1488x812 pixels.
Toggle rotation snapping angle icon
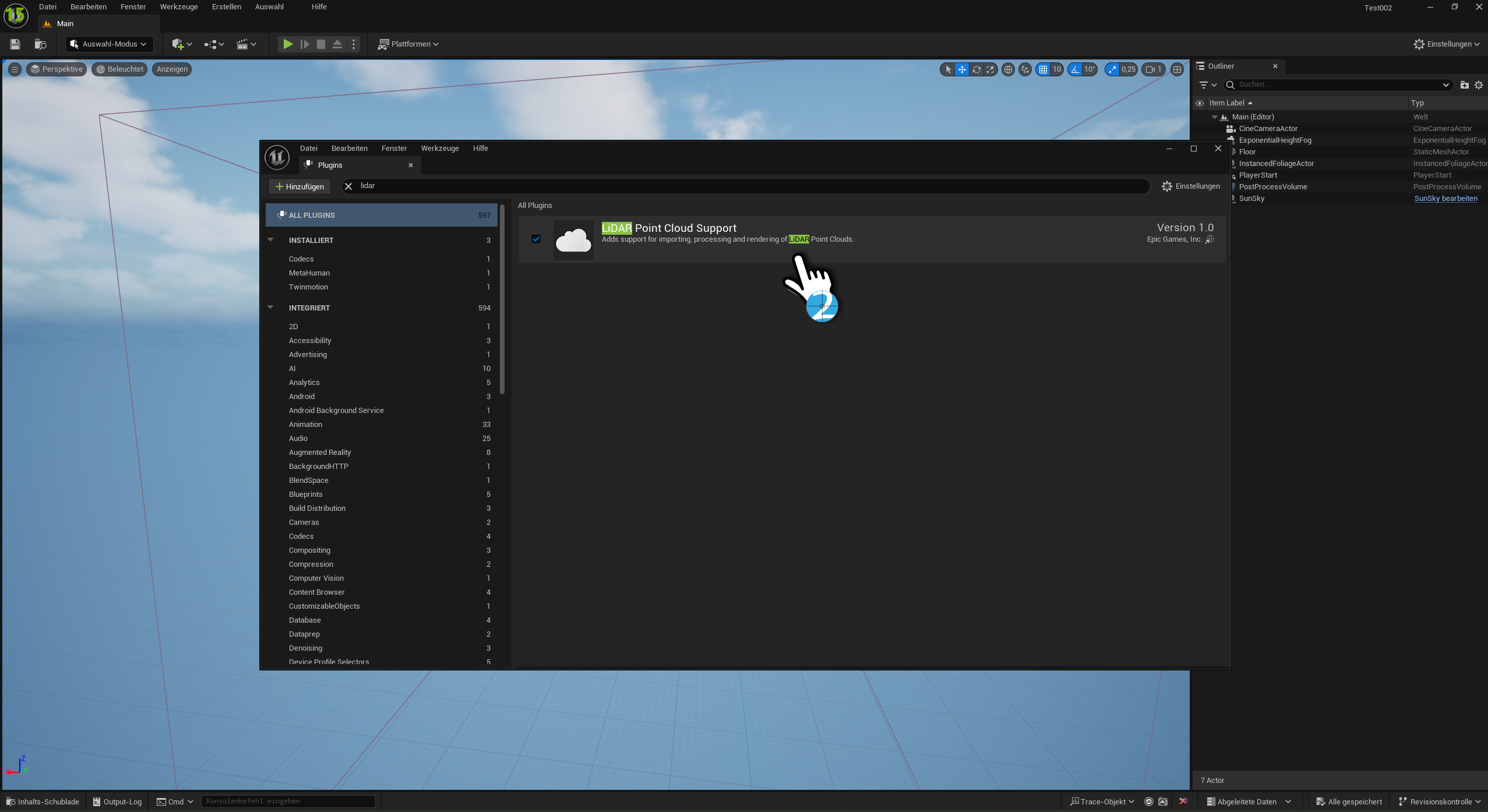(1075, 69)
